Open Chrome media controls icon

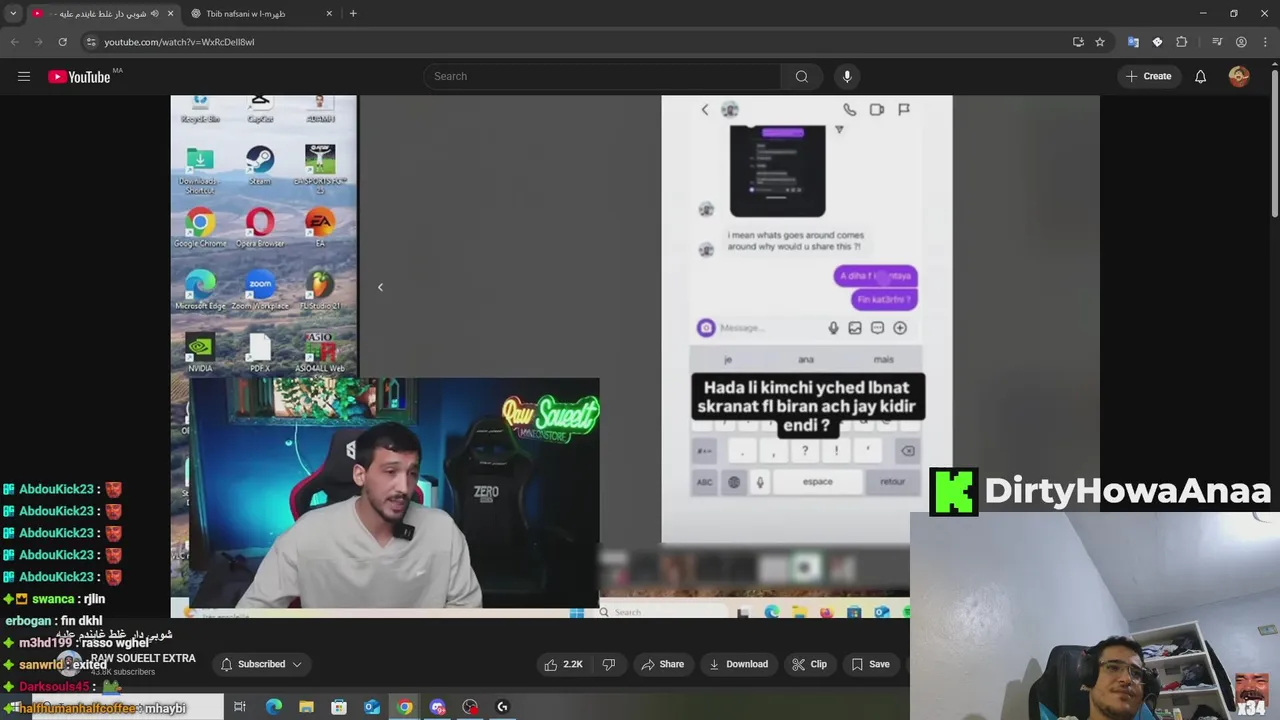coord(1217,42)
